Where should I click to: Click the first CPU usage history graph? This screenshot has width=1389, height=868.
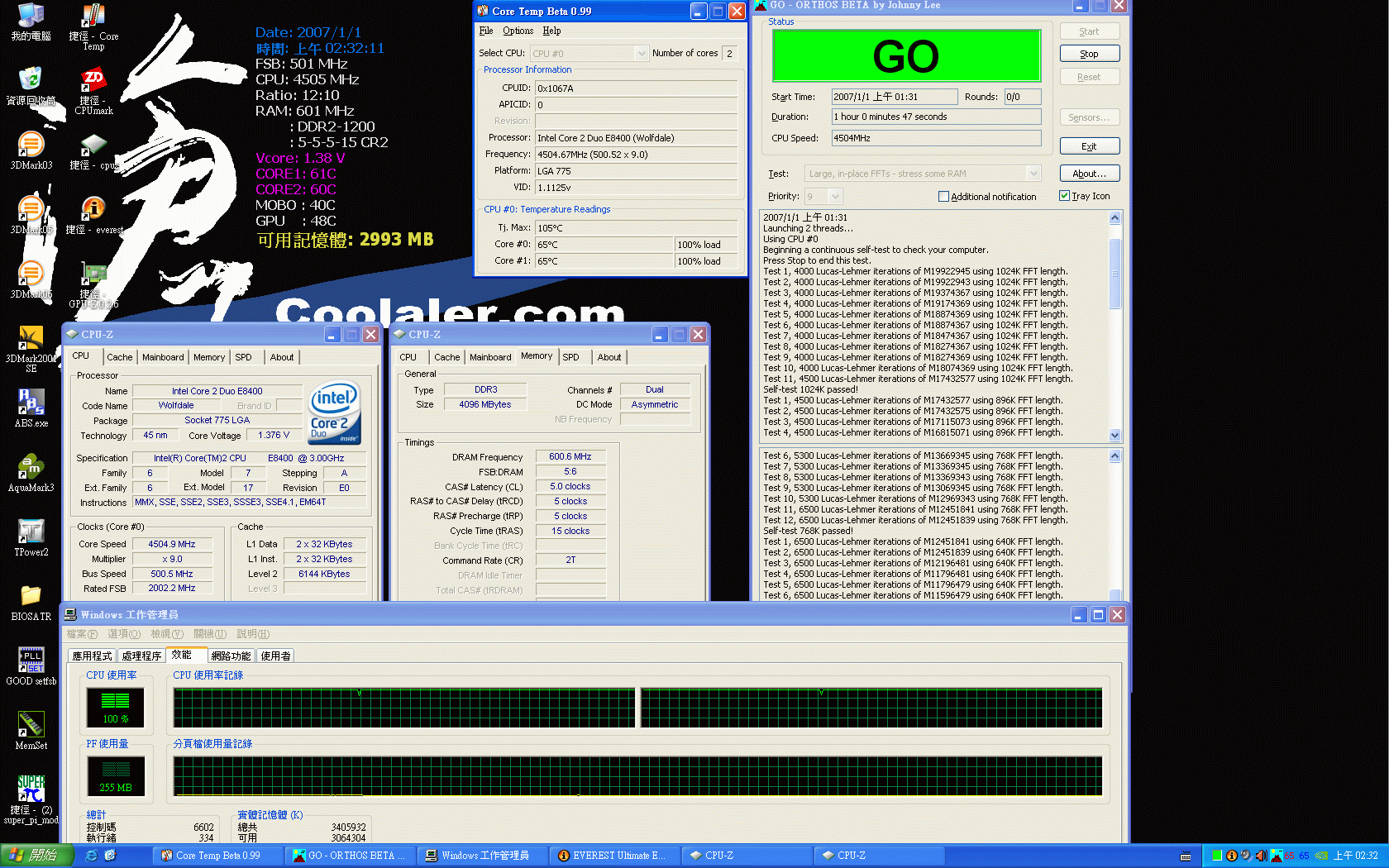pyautogui.click(x=404, y=708)
